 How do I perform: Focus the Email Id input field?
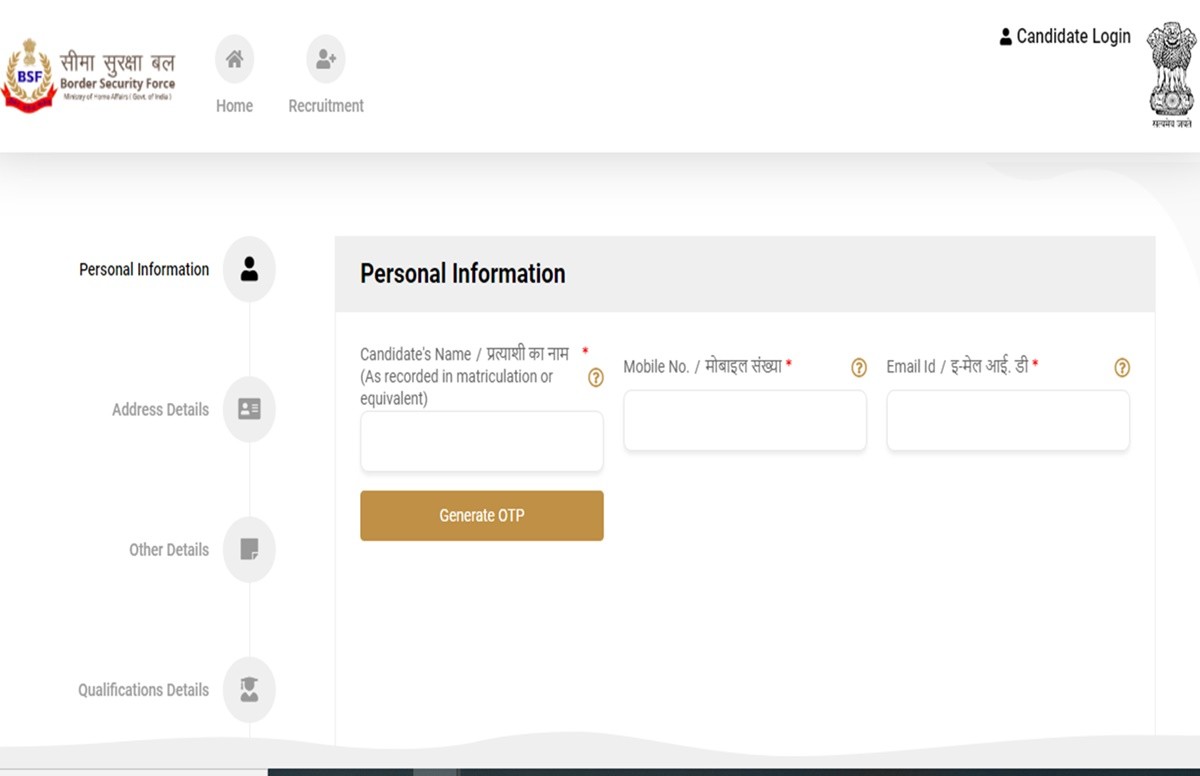[x=1008, y=420]
